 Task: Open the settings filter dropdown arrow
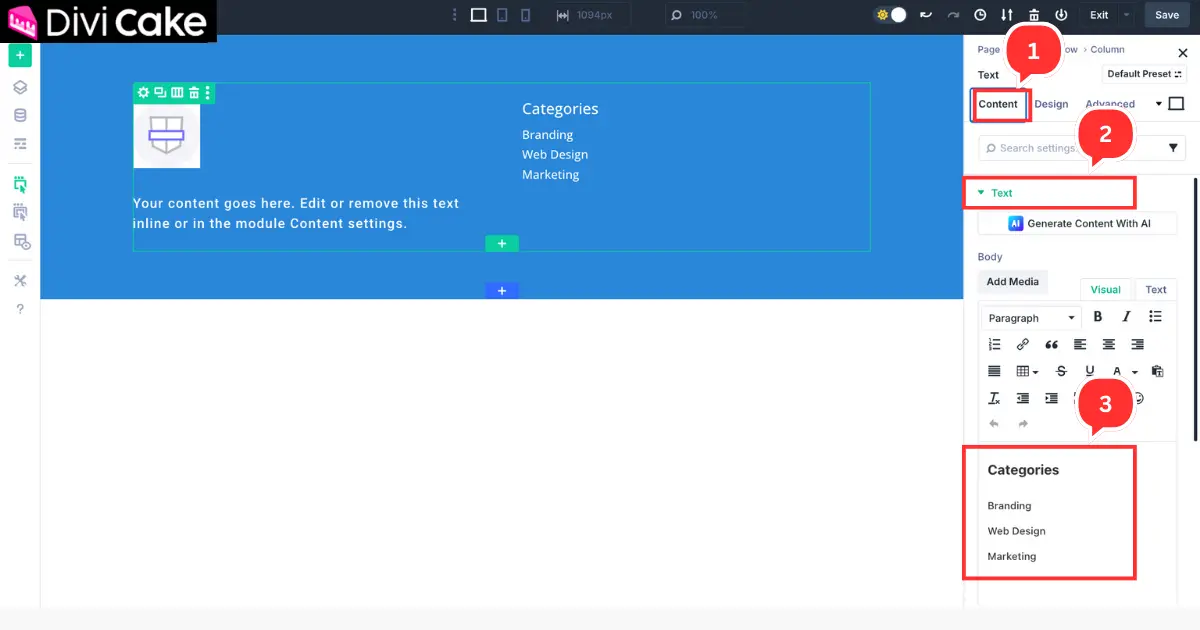tap(1174, 148)
